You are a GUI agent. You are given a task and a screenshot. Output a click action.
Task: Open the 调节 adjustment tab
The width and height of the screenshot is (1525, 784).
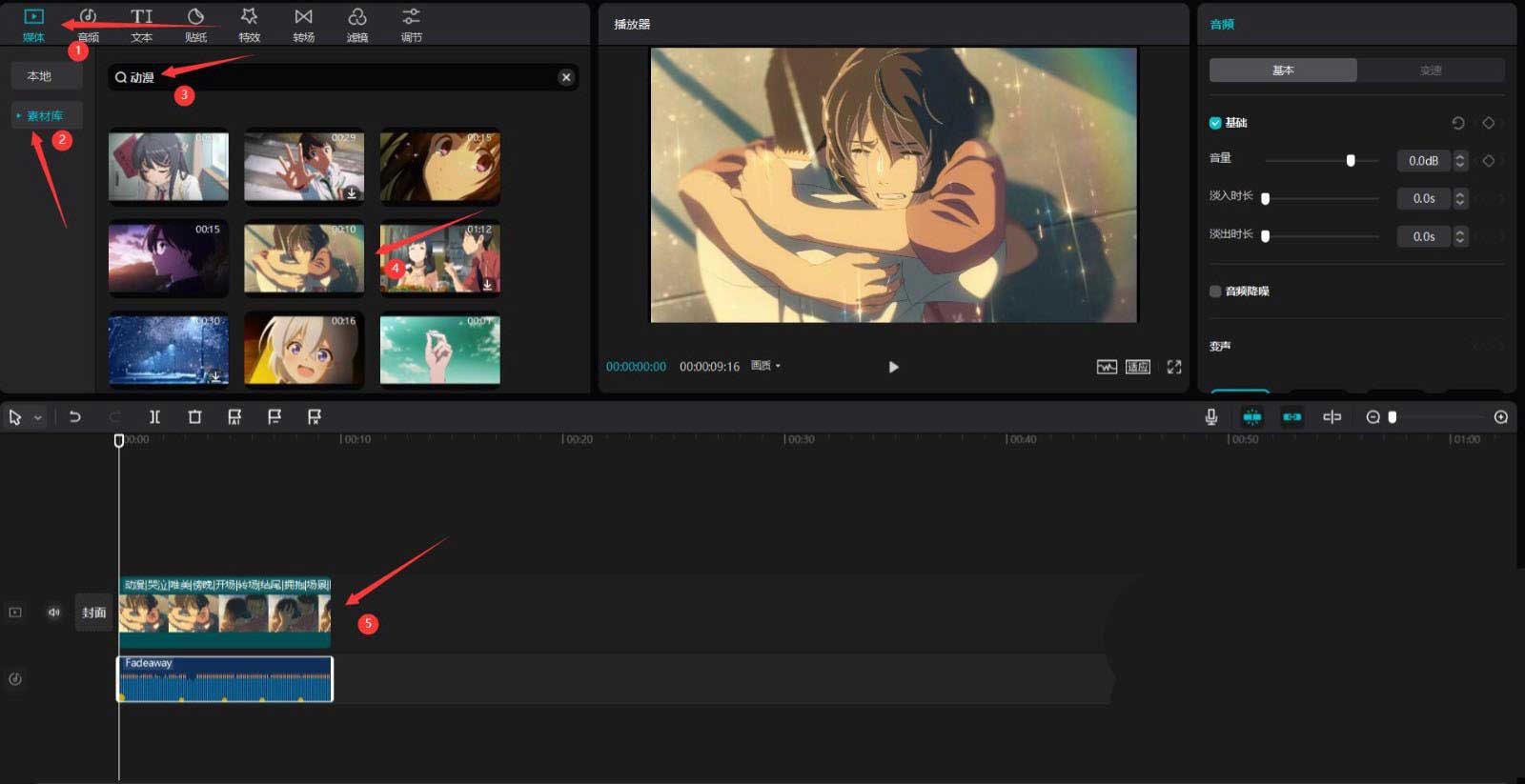(411, 25)
